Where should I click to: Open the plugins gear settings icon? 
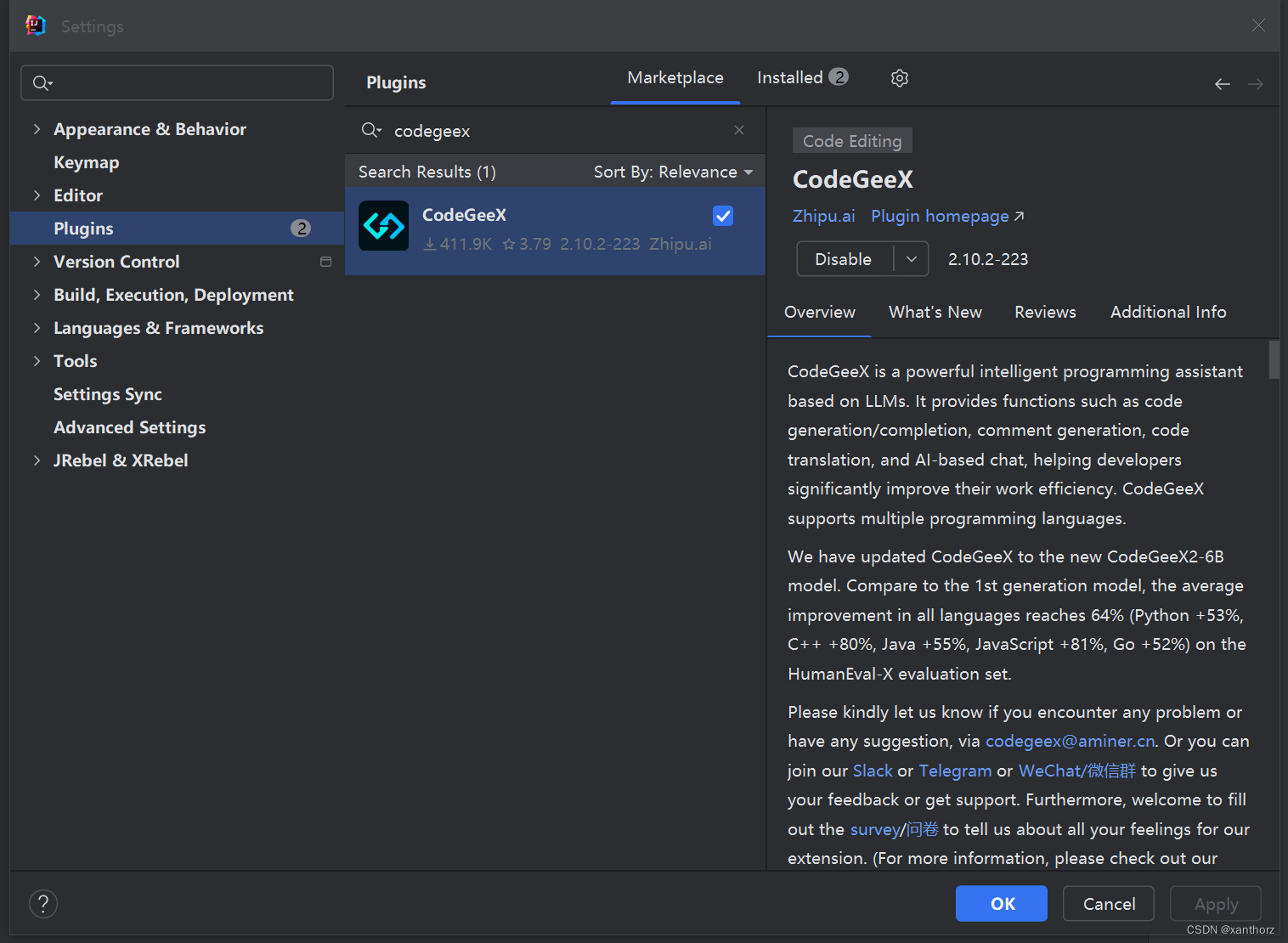click(900, 78)
